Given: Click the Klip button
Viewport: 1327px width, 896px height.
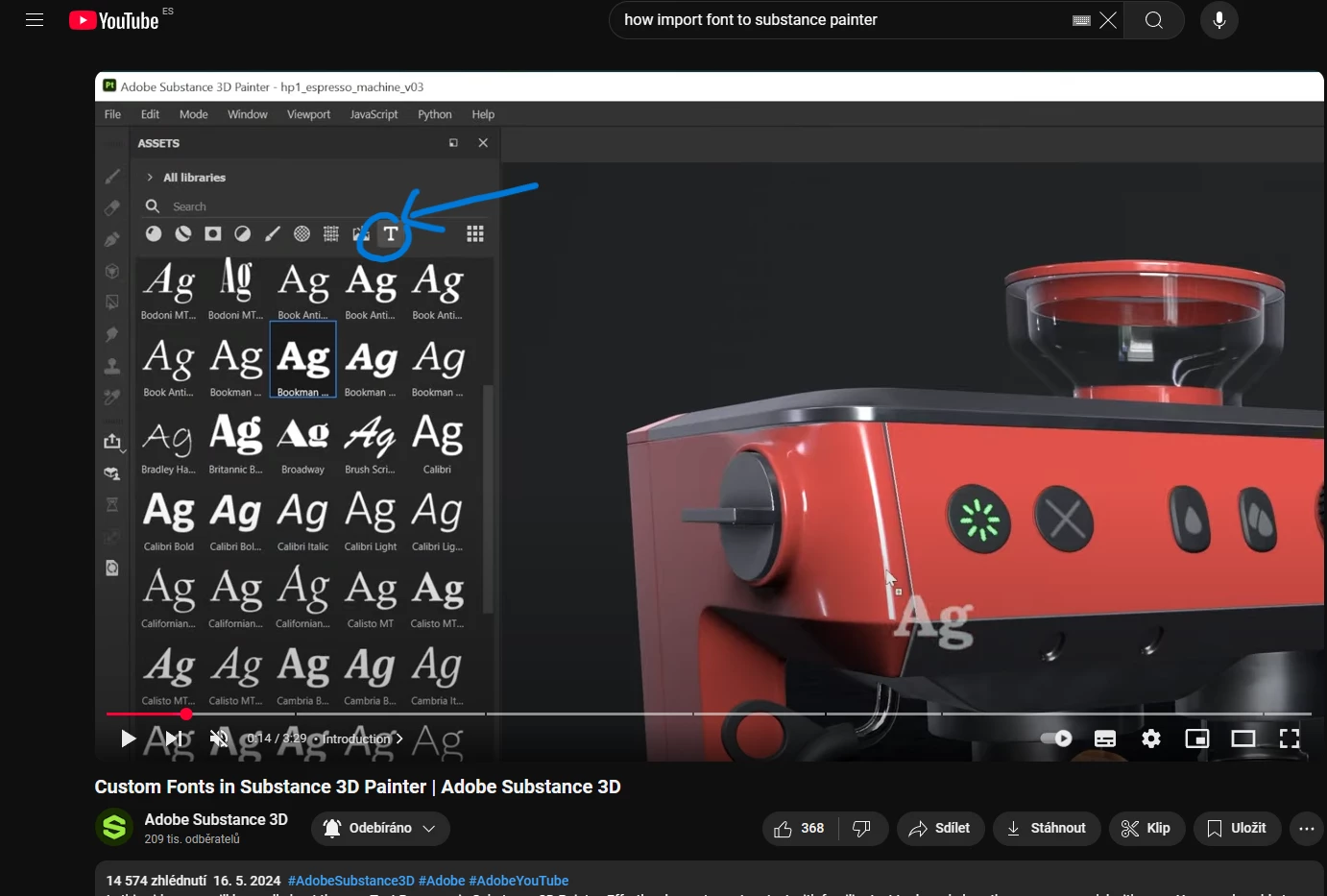Looking at the screenshot, I should click(1146, 829).
